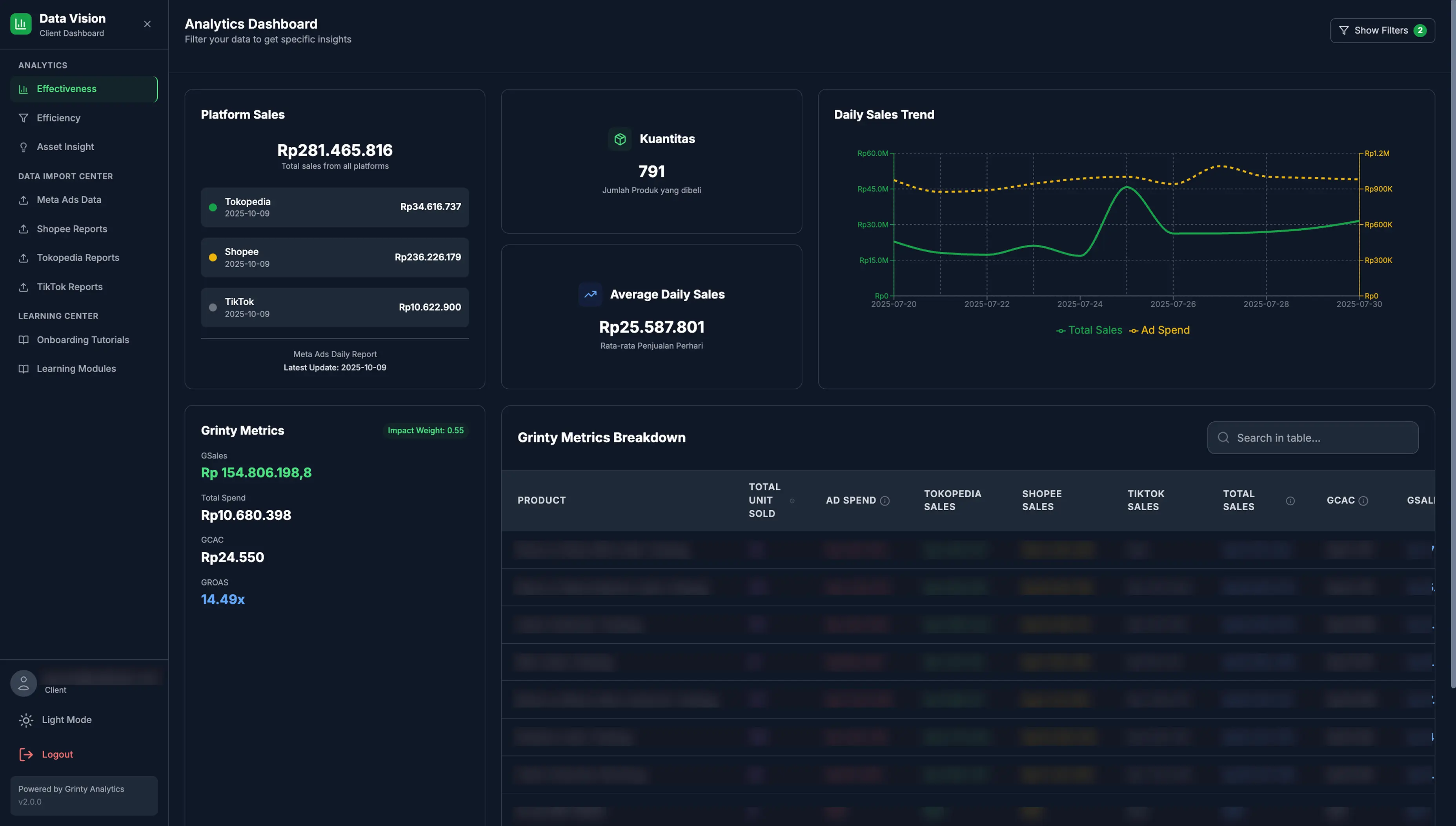The height and width of the screenshot is (826, 1456).
Task: Open Onboarding Tutorials via its book icon
Action: (x=24, y=339)
